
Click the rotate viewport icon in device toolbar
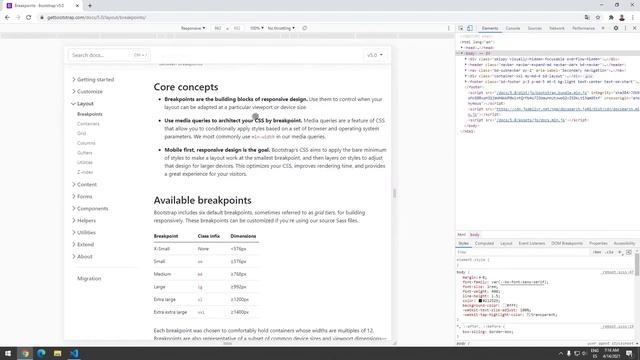(x=304, y=28)
